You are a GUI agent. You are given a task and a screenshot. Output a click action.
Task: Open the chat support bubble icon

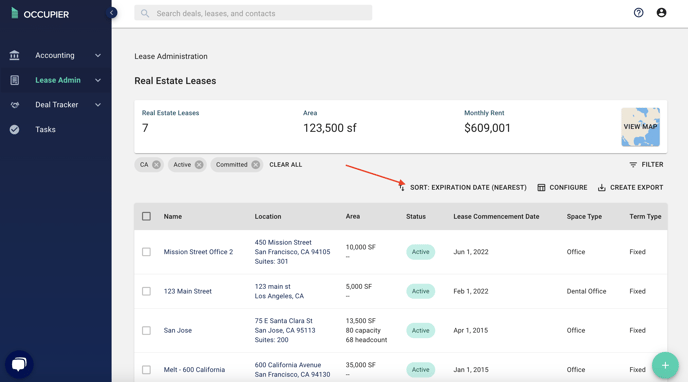click(19, 364)
